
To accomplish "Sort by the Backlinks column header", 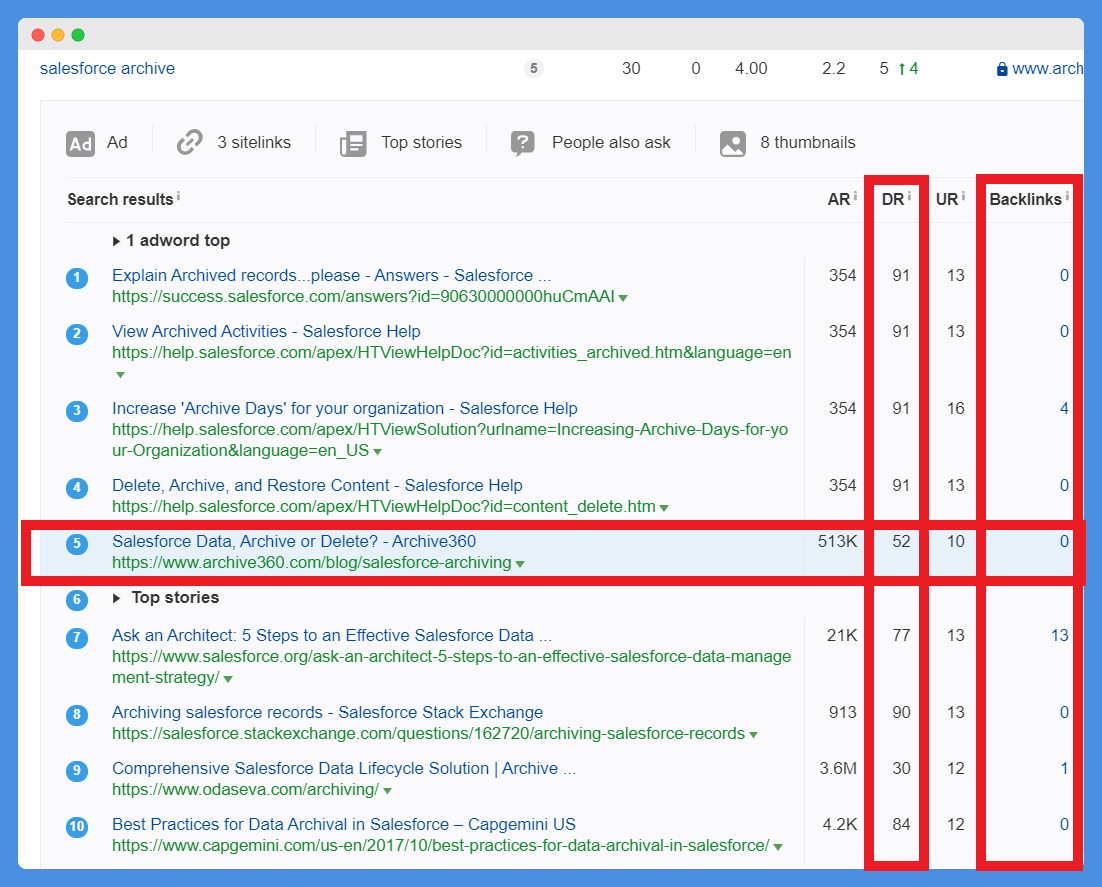I will pos(1025,200).
